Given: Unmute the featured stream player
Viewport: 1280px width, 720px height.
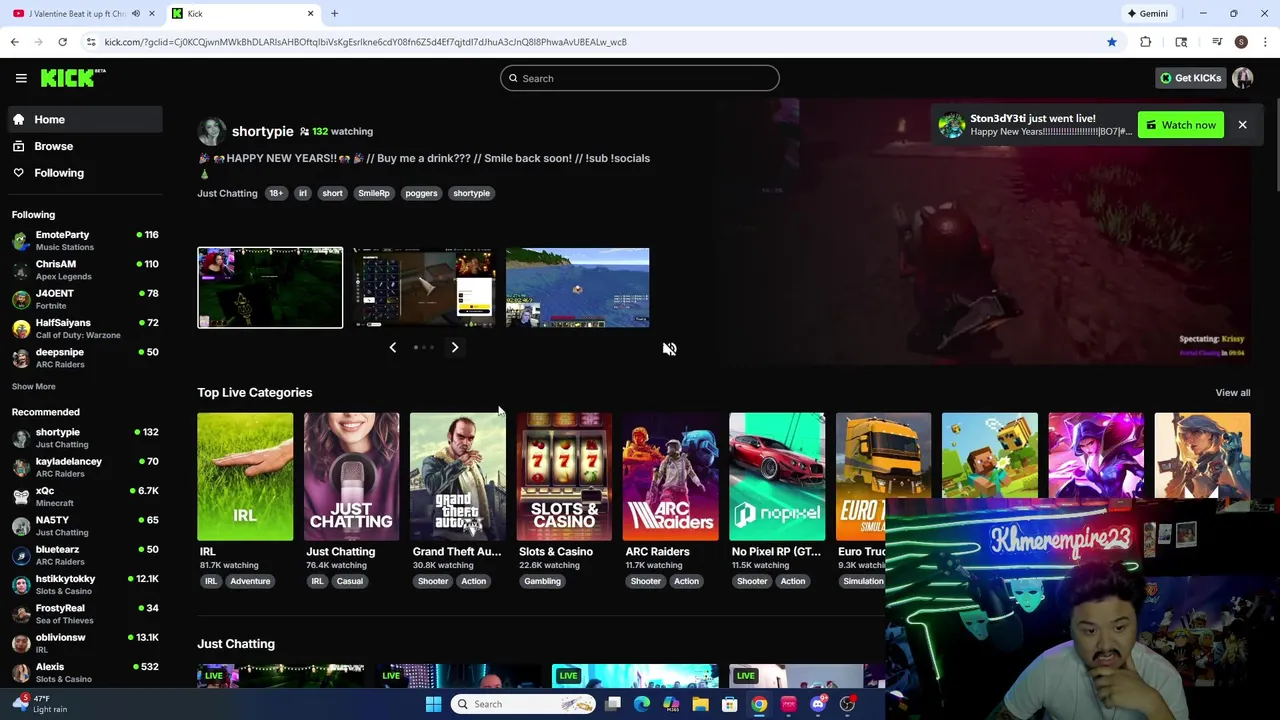Looking at the screenshot, I should 669,349.
